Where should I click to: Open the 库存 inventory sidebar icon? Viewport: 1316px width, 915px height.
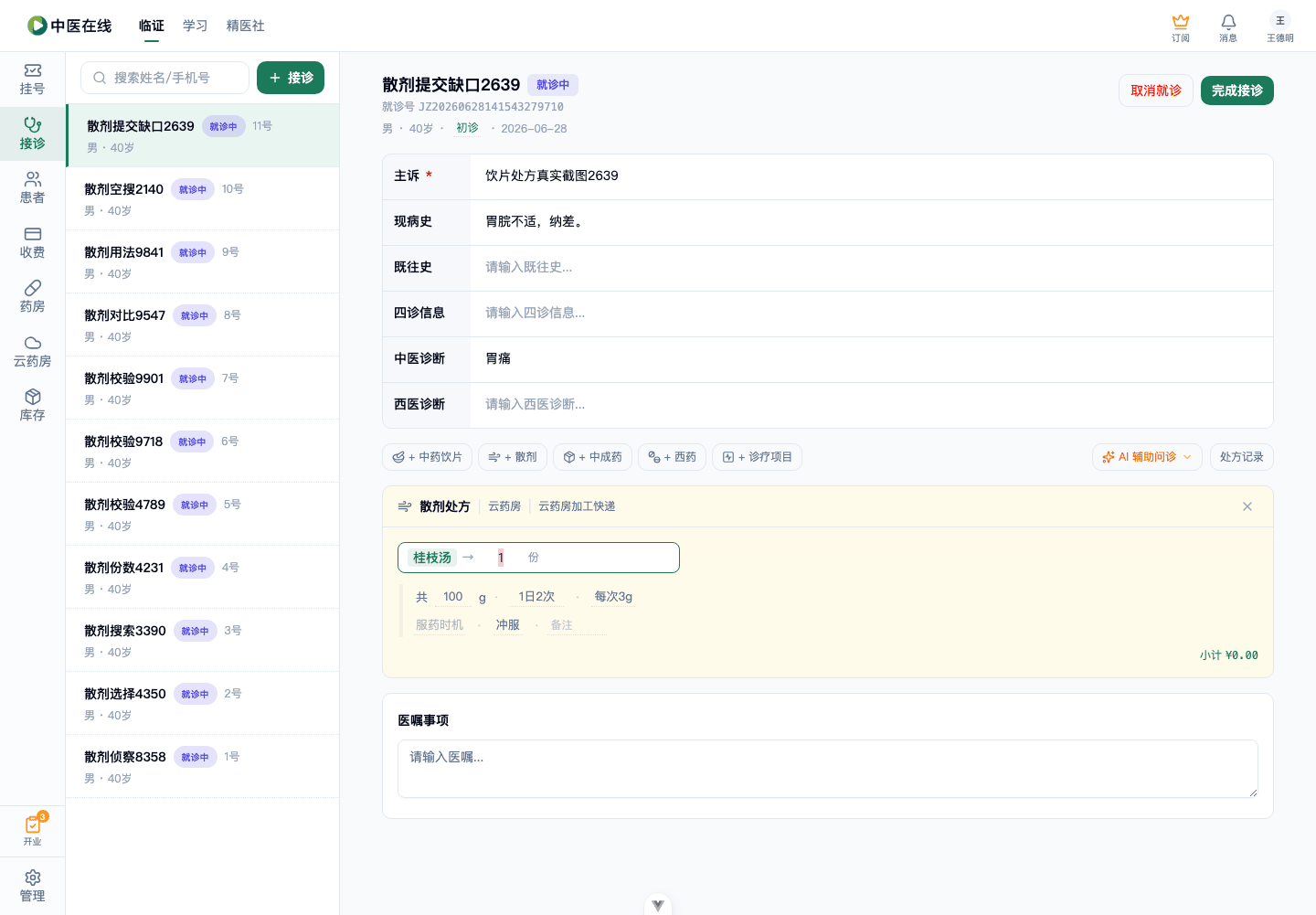coord(32,406)
